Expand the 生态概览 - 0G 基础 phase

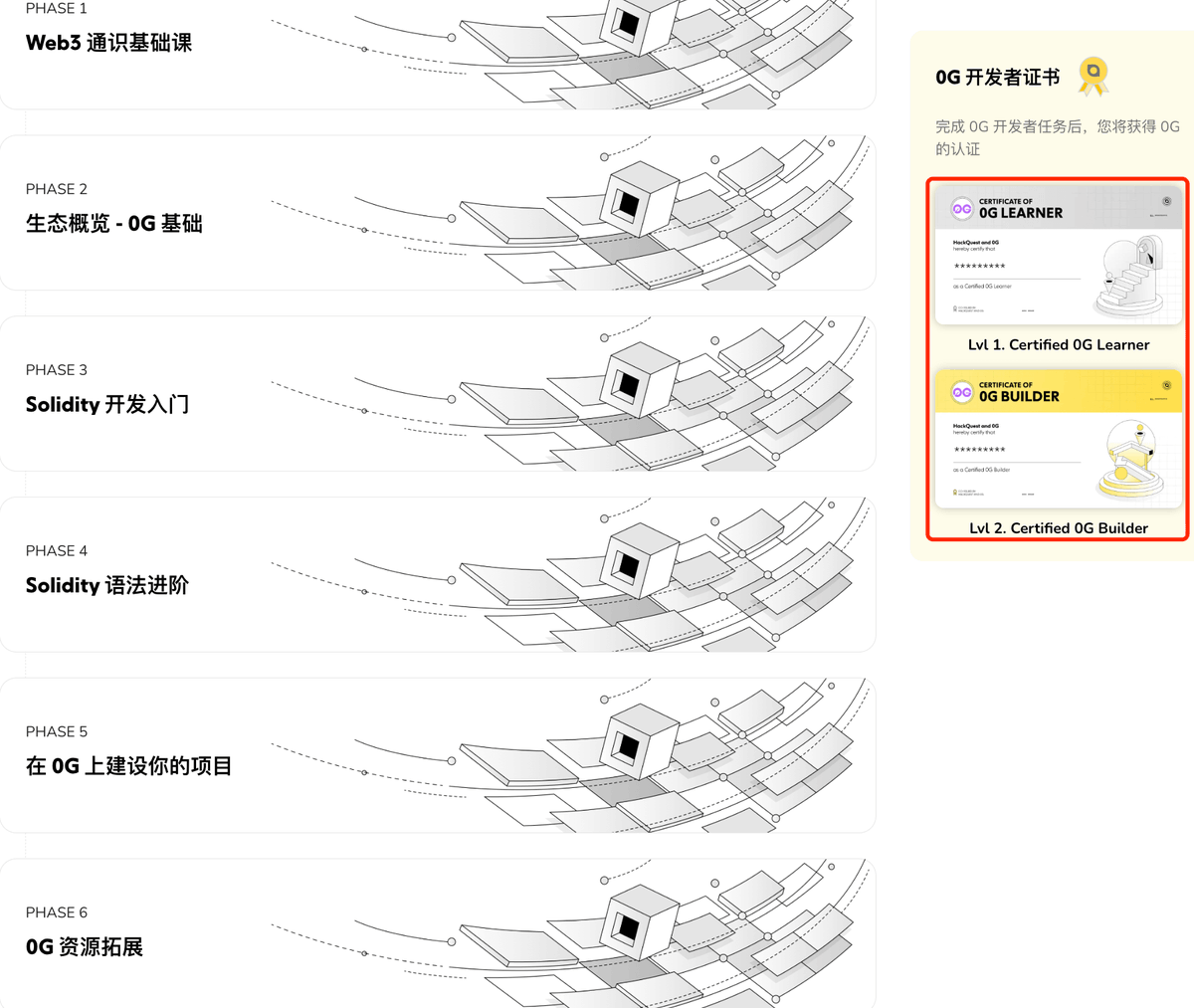point(438,213)
